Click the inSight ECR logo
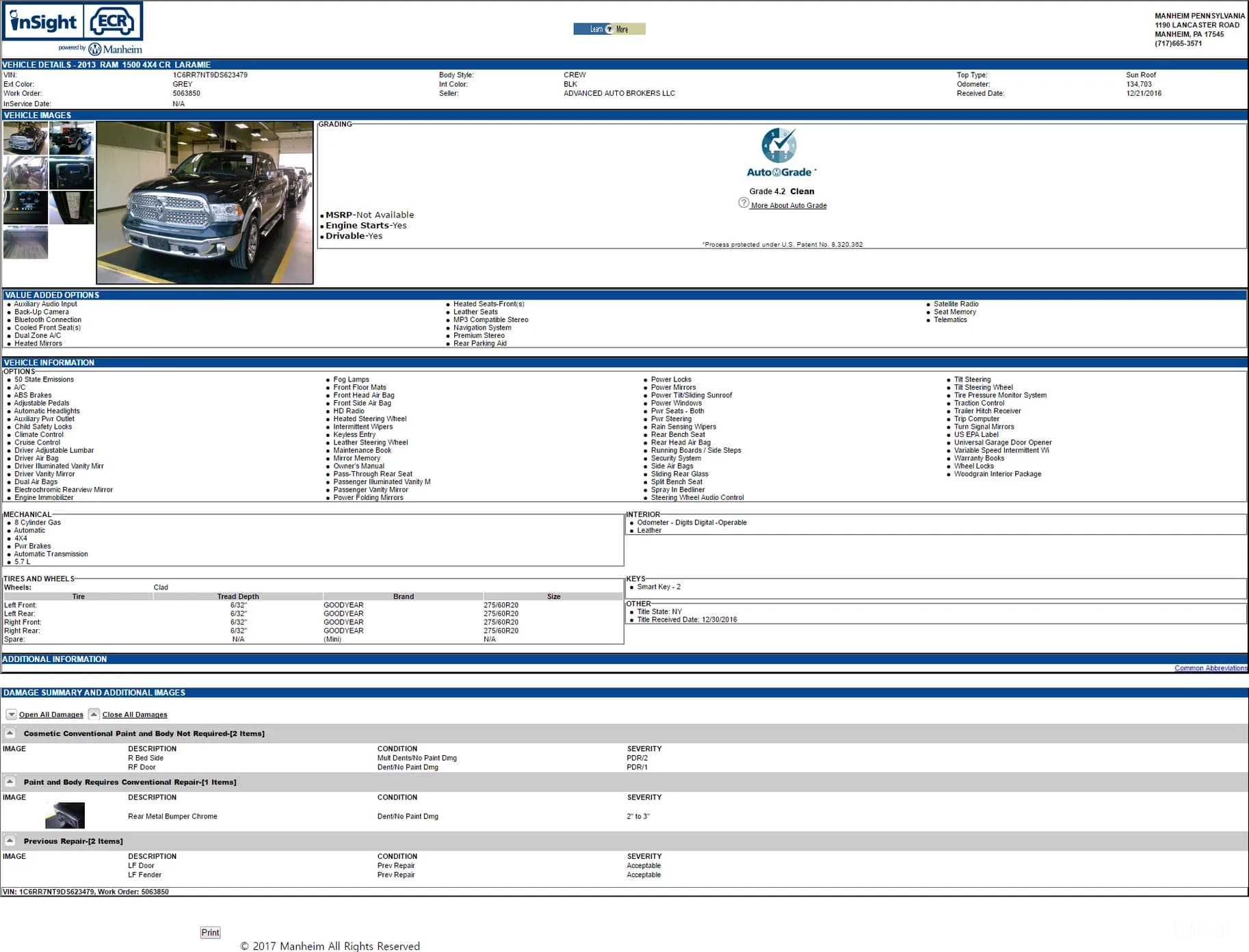The height and width of the screenshot is (952, 1249). coord(73,22)
